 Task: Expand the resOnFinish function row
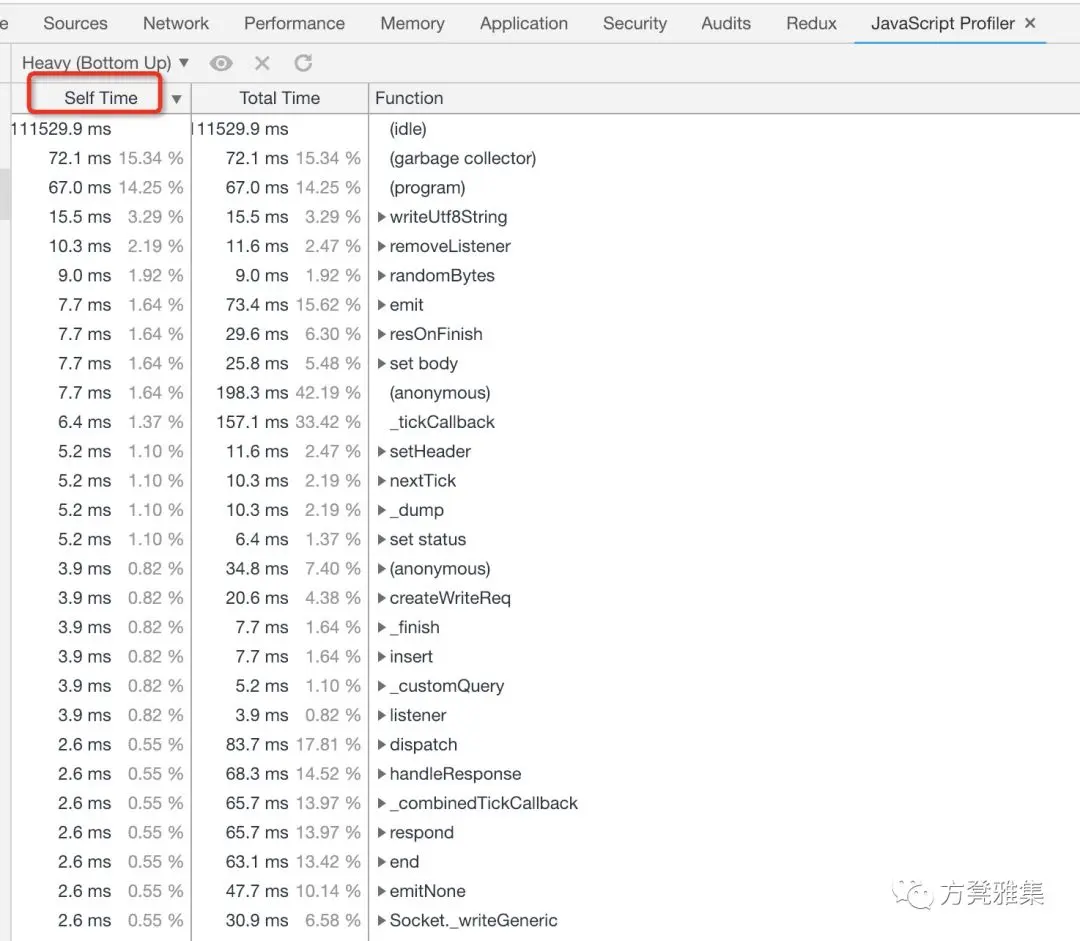pos(382,334)
